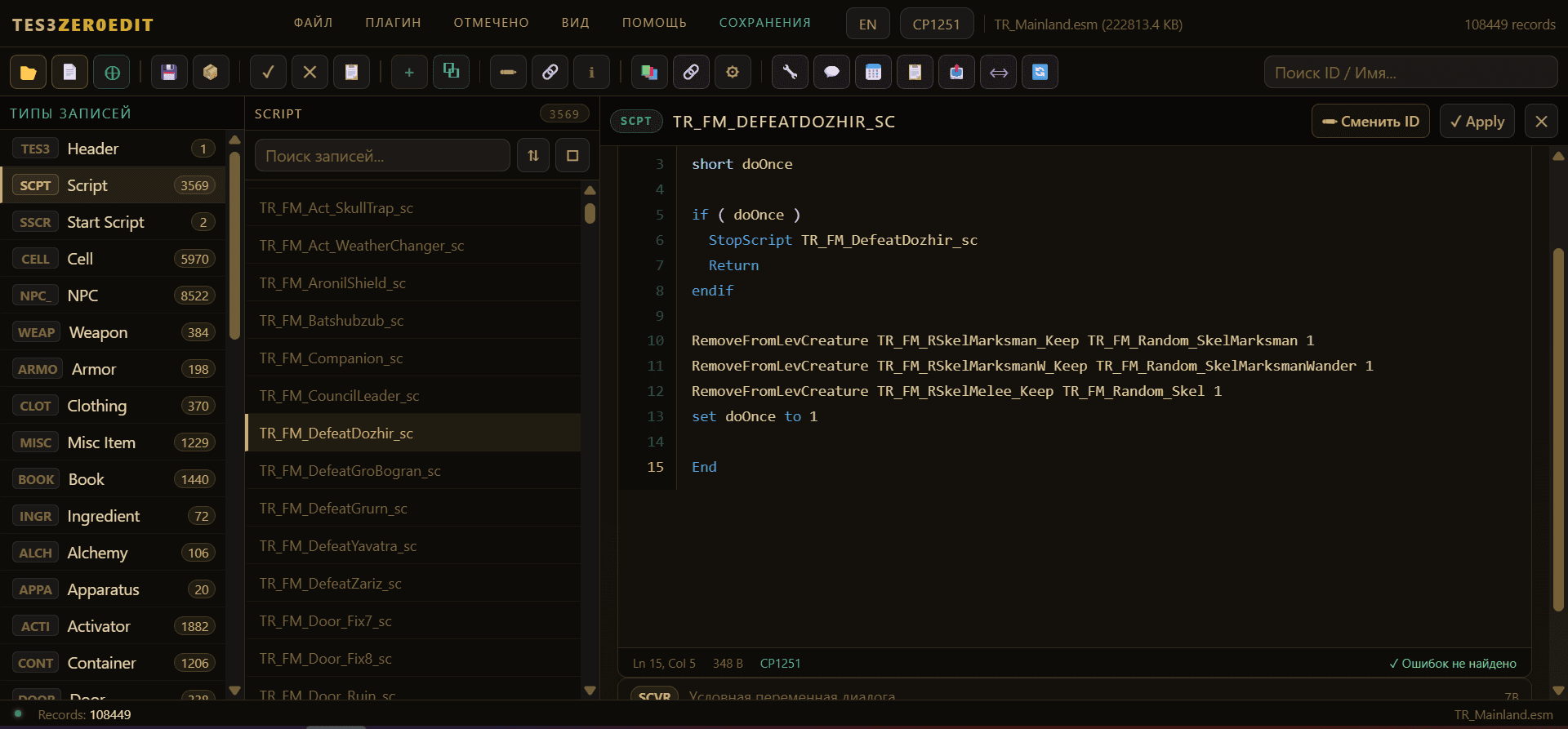Click the X toolbar icon
Screen dimensions: 1568x729
click(310, 73)
